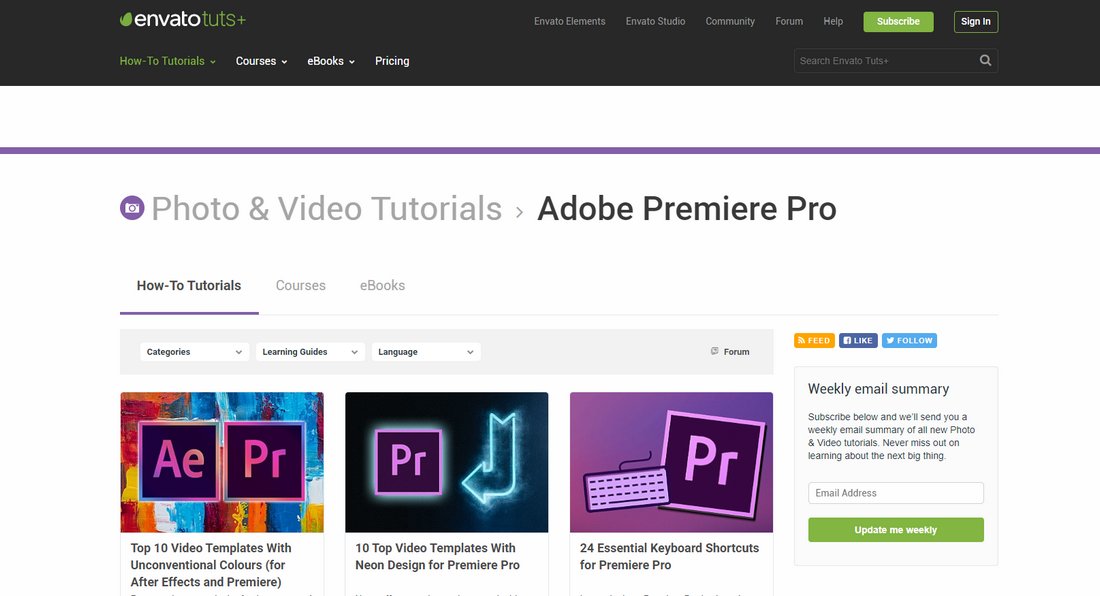Open the Help link
The width and height of the screenshot is (1100, 596).
tap(833, 21)
